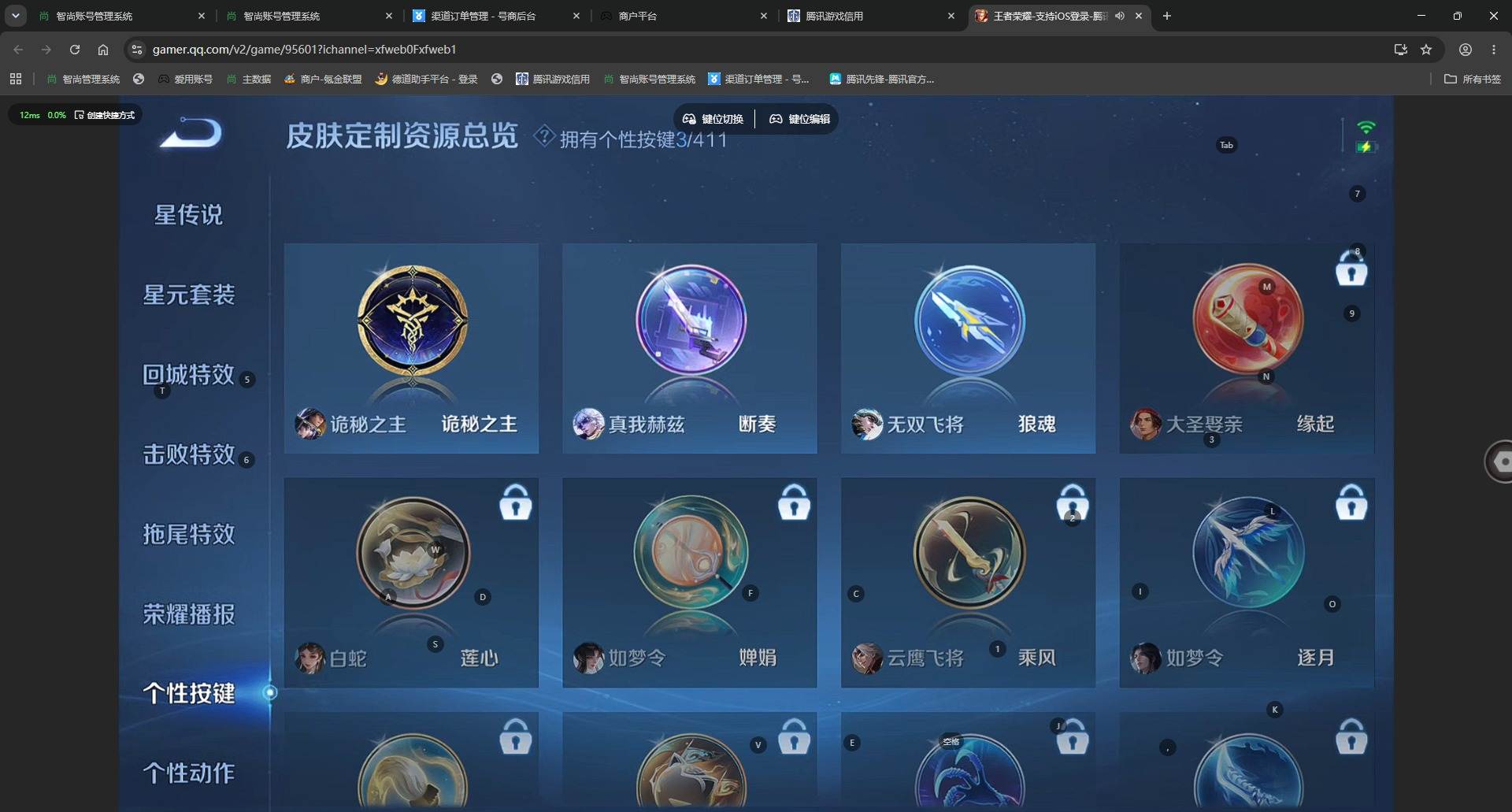Image resolution: width=1512 pixels, height=812 pixels.
Task: Open 德道助手平台 bookmark
Action: pyautogui.click(x=427, y=79)
